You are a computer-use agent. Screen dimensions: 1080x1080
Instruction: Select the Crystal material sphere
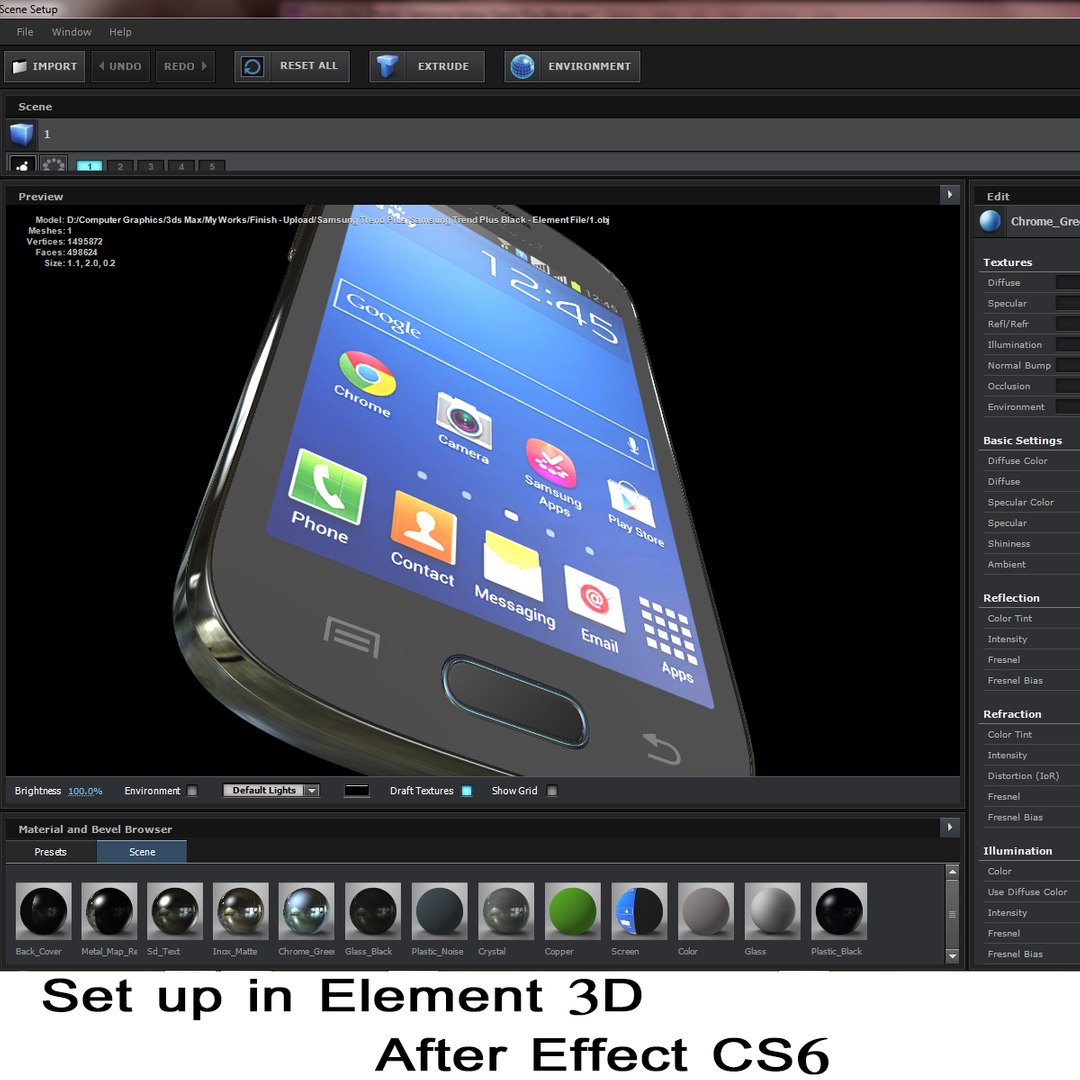pyautogui.click(x=506, y=911)
